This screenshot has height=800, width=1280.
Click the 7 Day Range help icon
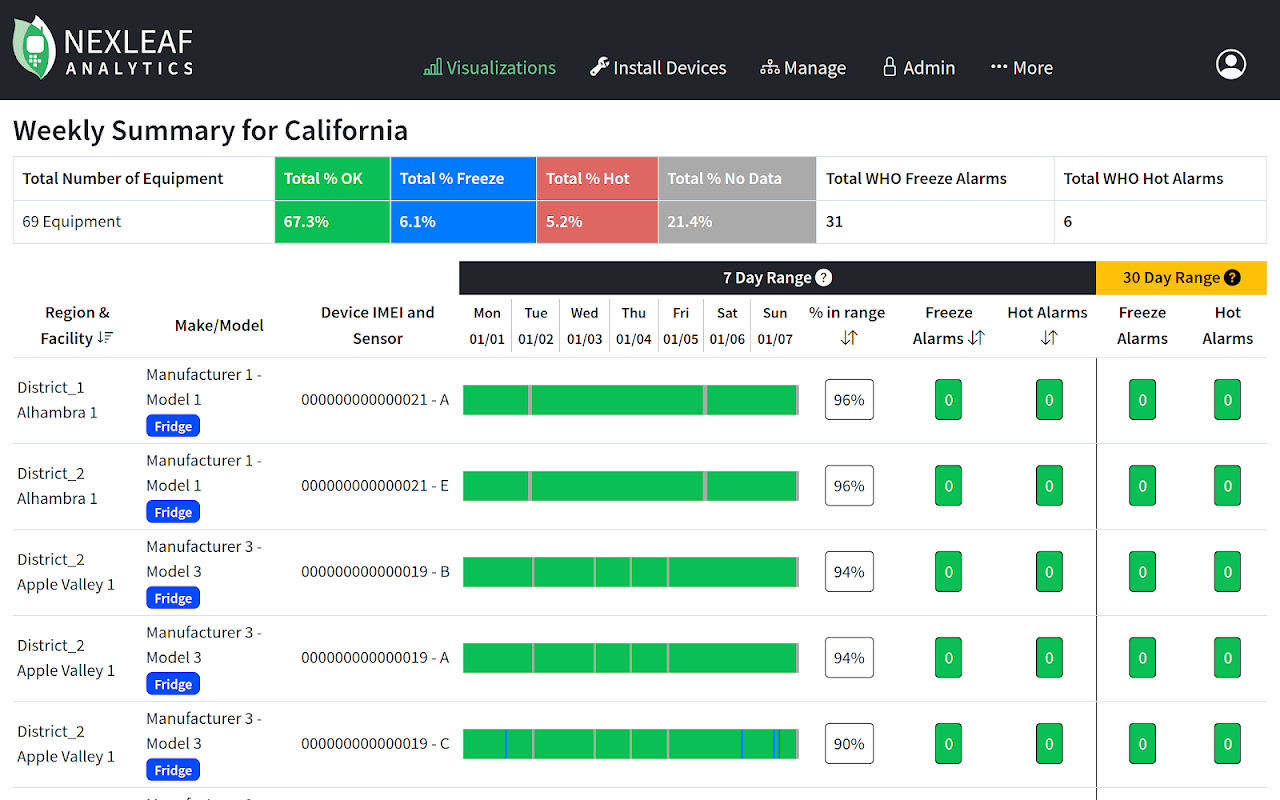point(824,278)
